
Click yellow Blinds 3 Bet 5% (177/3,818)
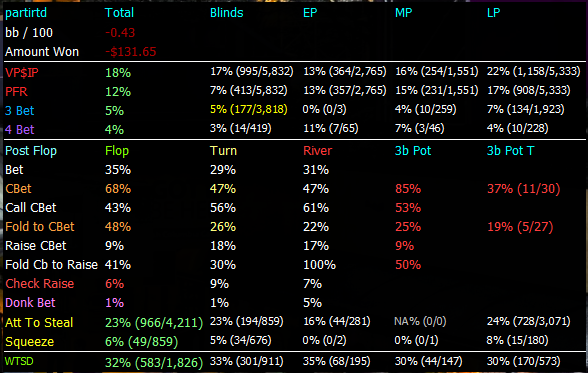pyautogui.click(x=249, y=109)
